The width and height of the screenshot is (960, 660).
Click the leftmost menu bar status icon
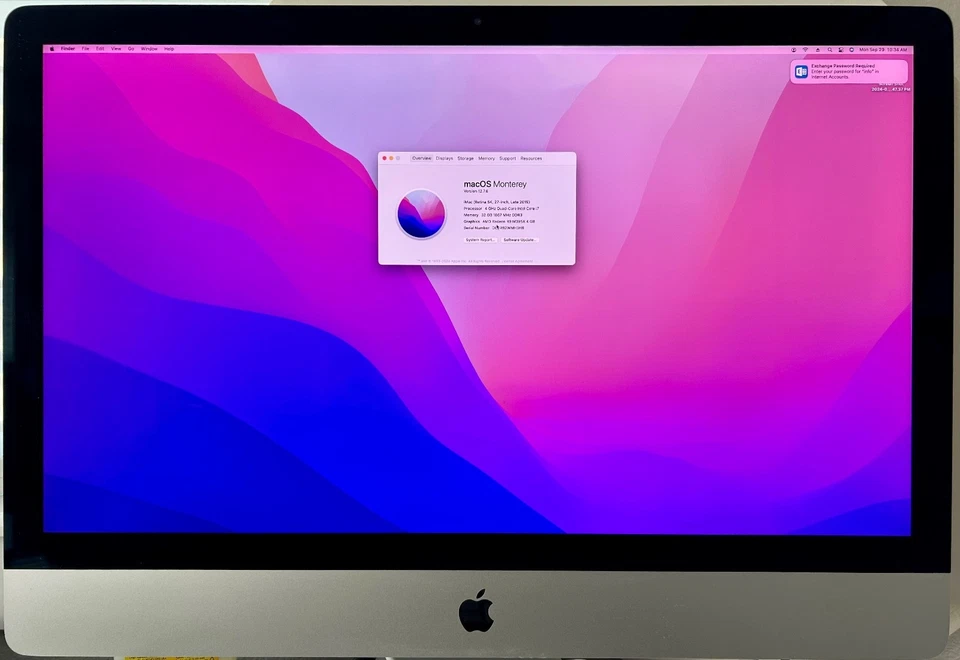(793, 48)
